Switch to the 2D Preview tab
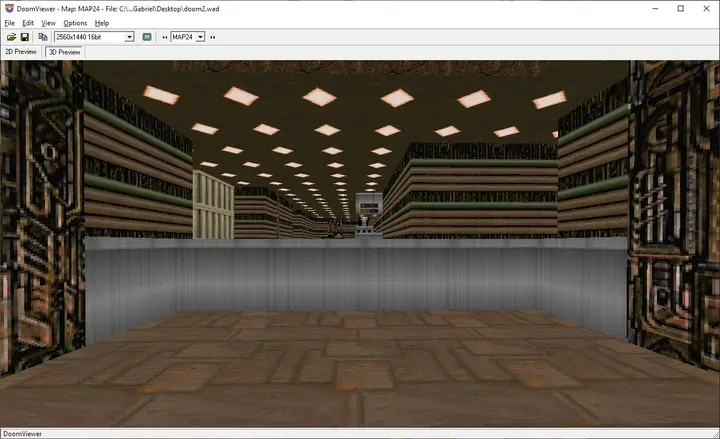The width and height of the screenshot is (720, 439). [x=21, y=52]
